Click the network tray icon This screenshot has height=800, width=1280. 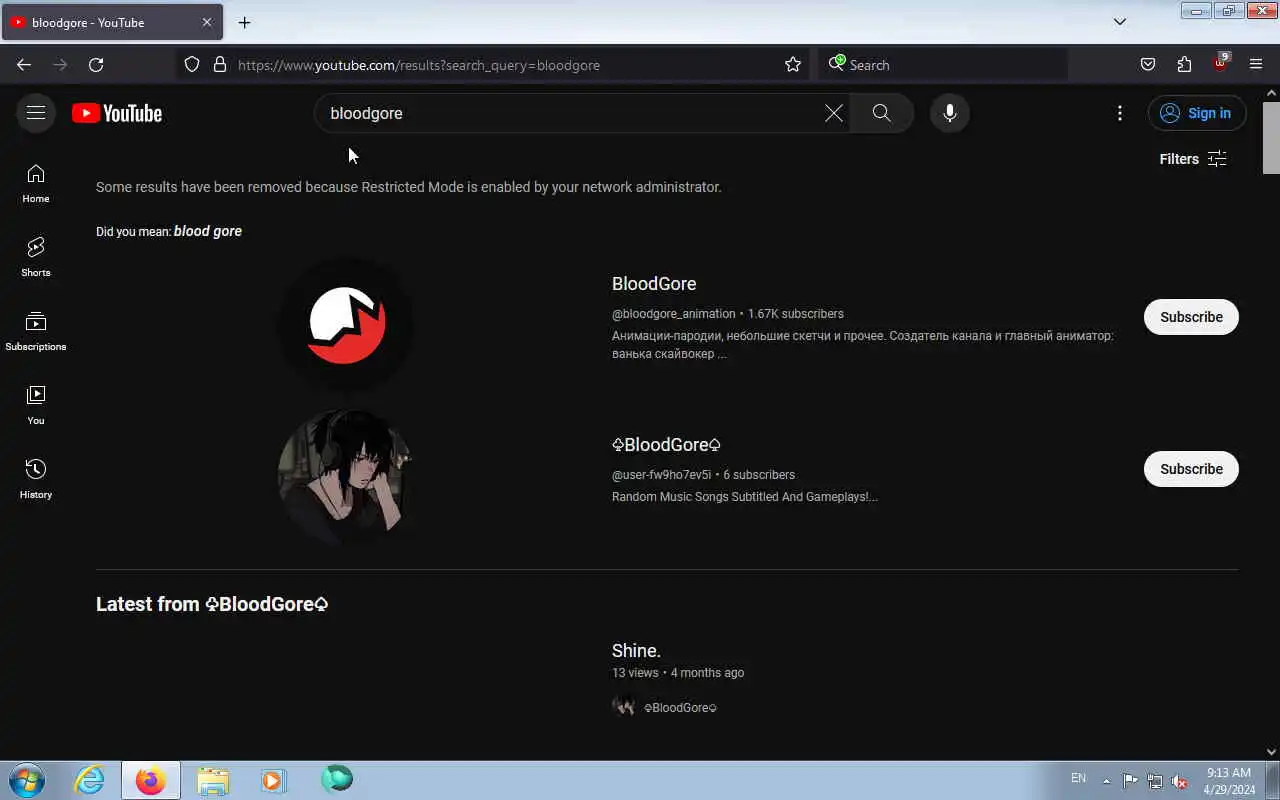point(1155,781)
